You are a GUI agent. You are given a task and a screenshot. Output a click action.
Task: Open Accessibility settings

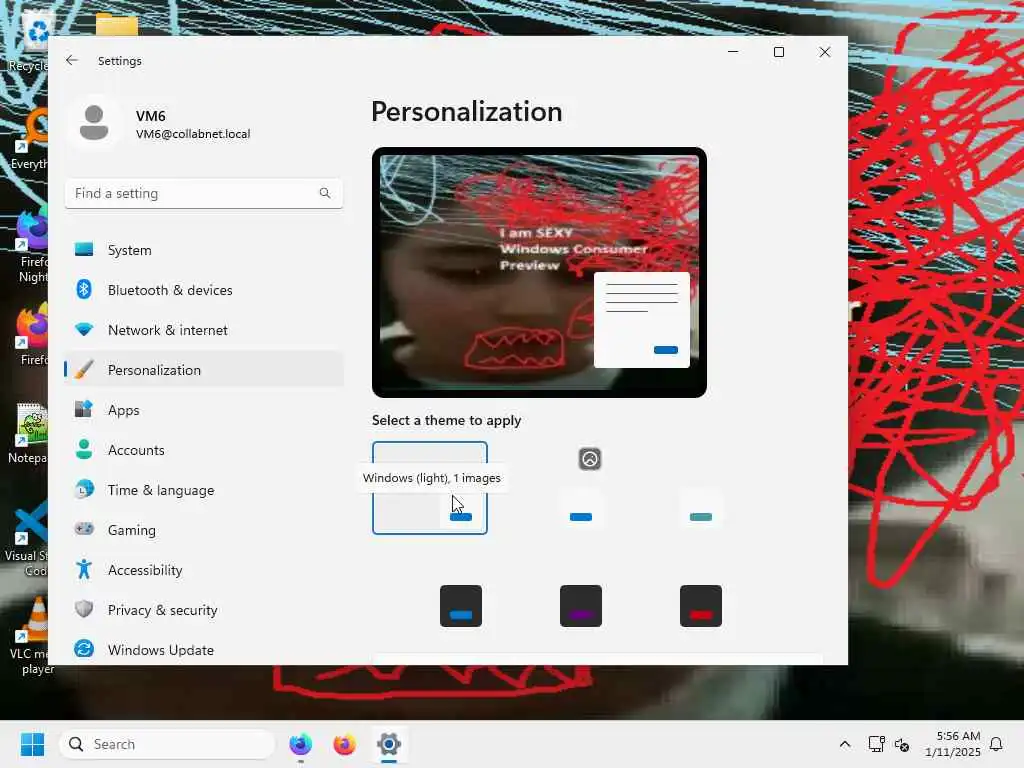click(x=204, y=570)
